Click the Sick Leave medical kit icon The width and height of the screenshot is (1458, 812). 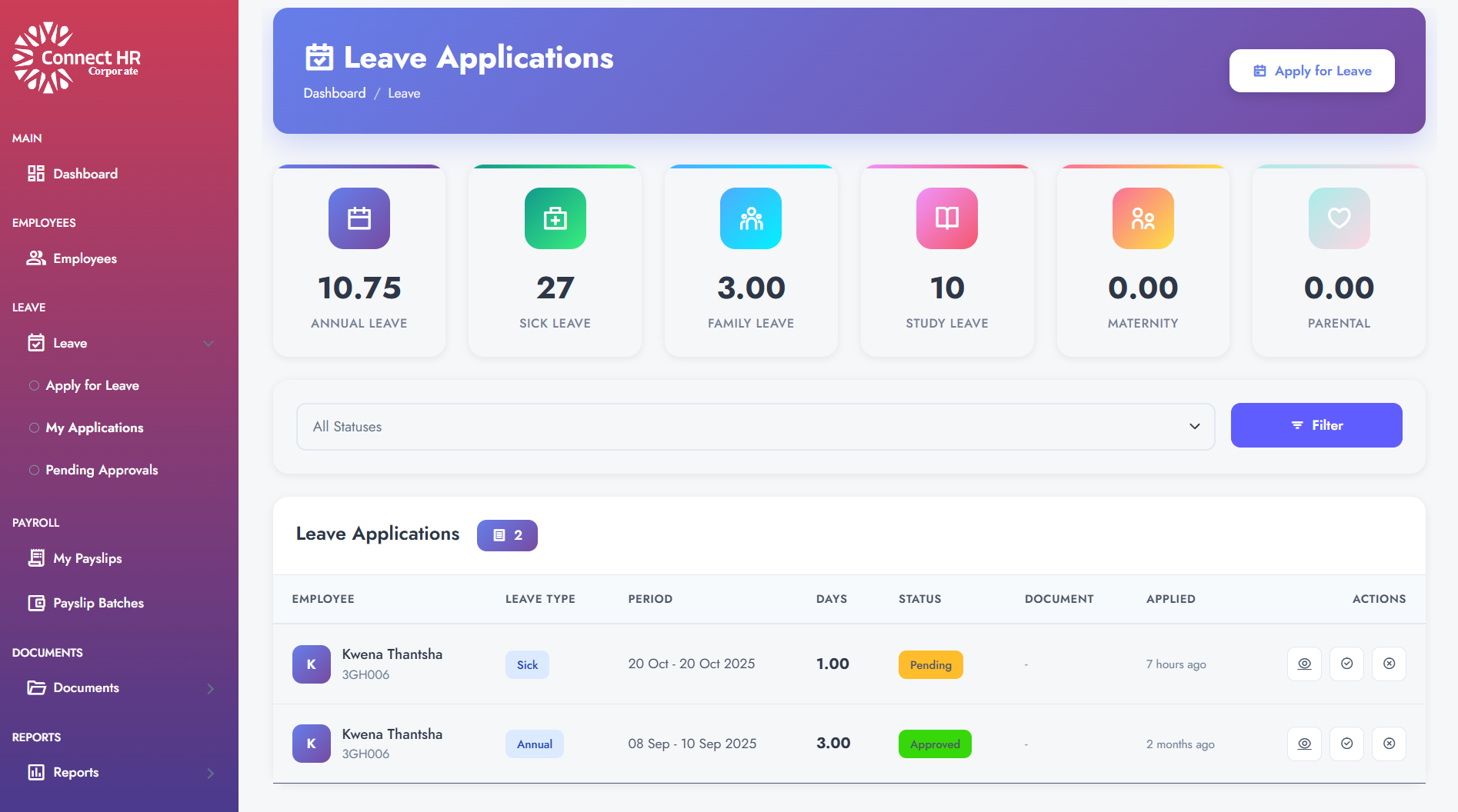click(x=555, y=218)
